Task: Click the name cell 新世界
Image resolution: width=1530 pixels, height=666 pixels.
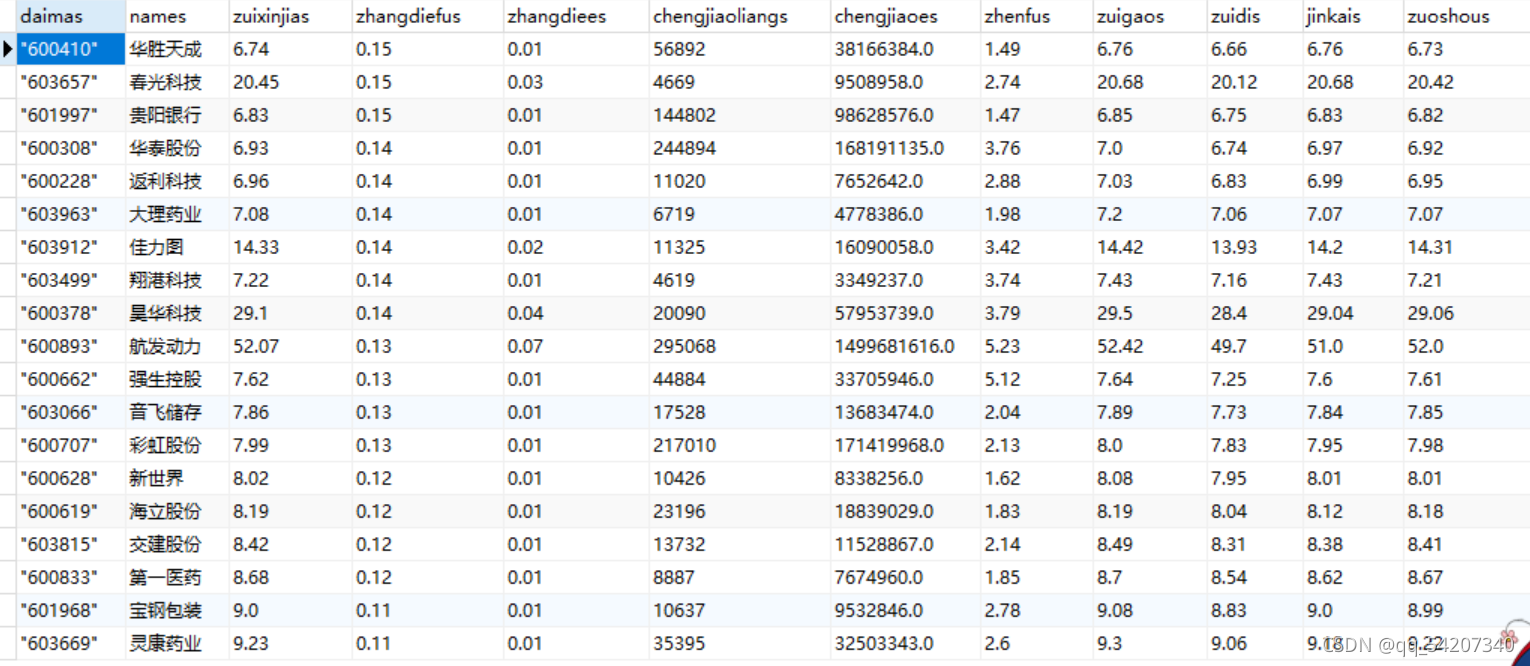Action: coord(177,478)
